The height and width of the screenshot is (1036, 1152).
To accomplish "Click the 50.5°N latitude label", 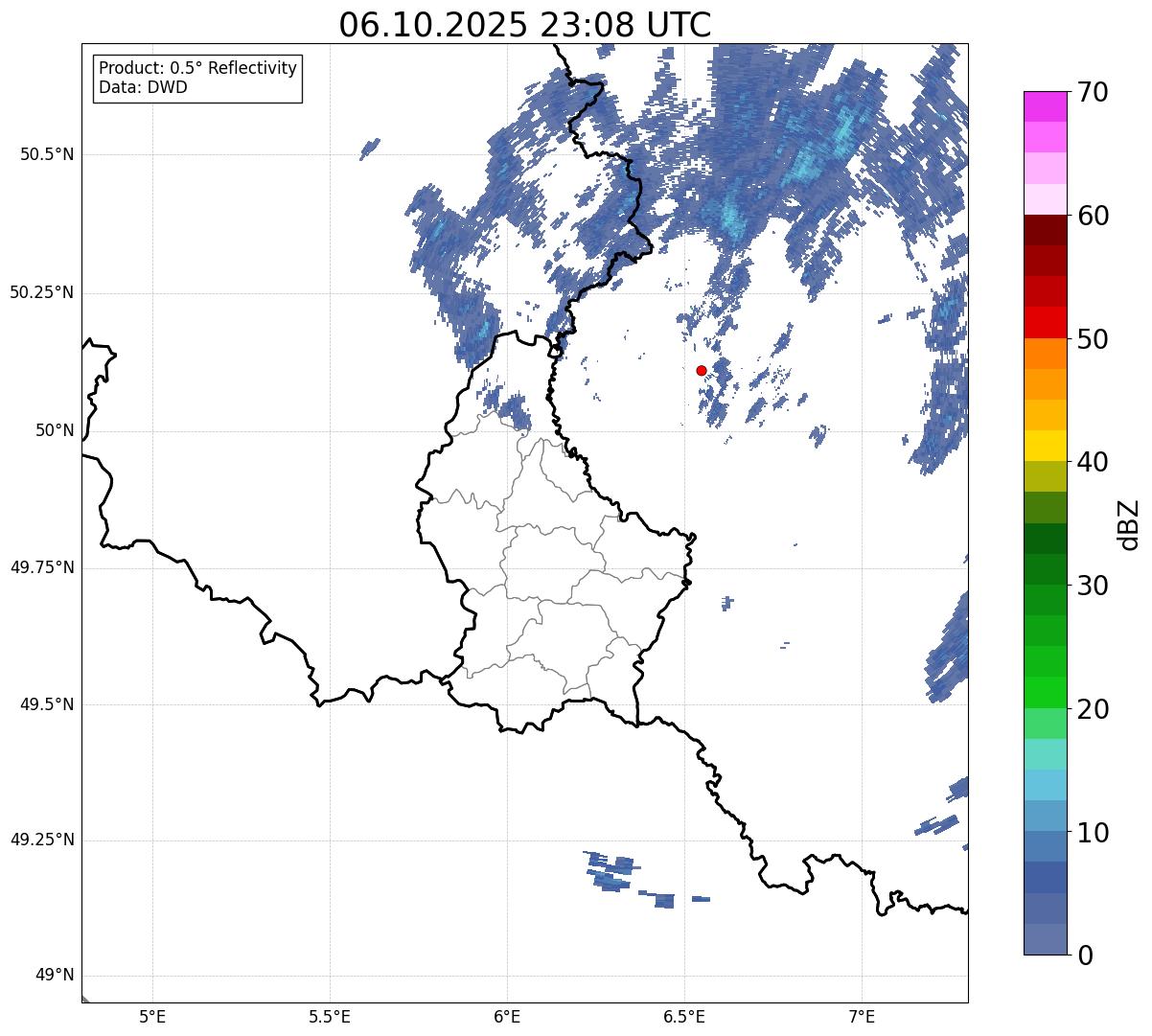I will click(47, 154).
